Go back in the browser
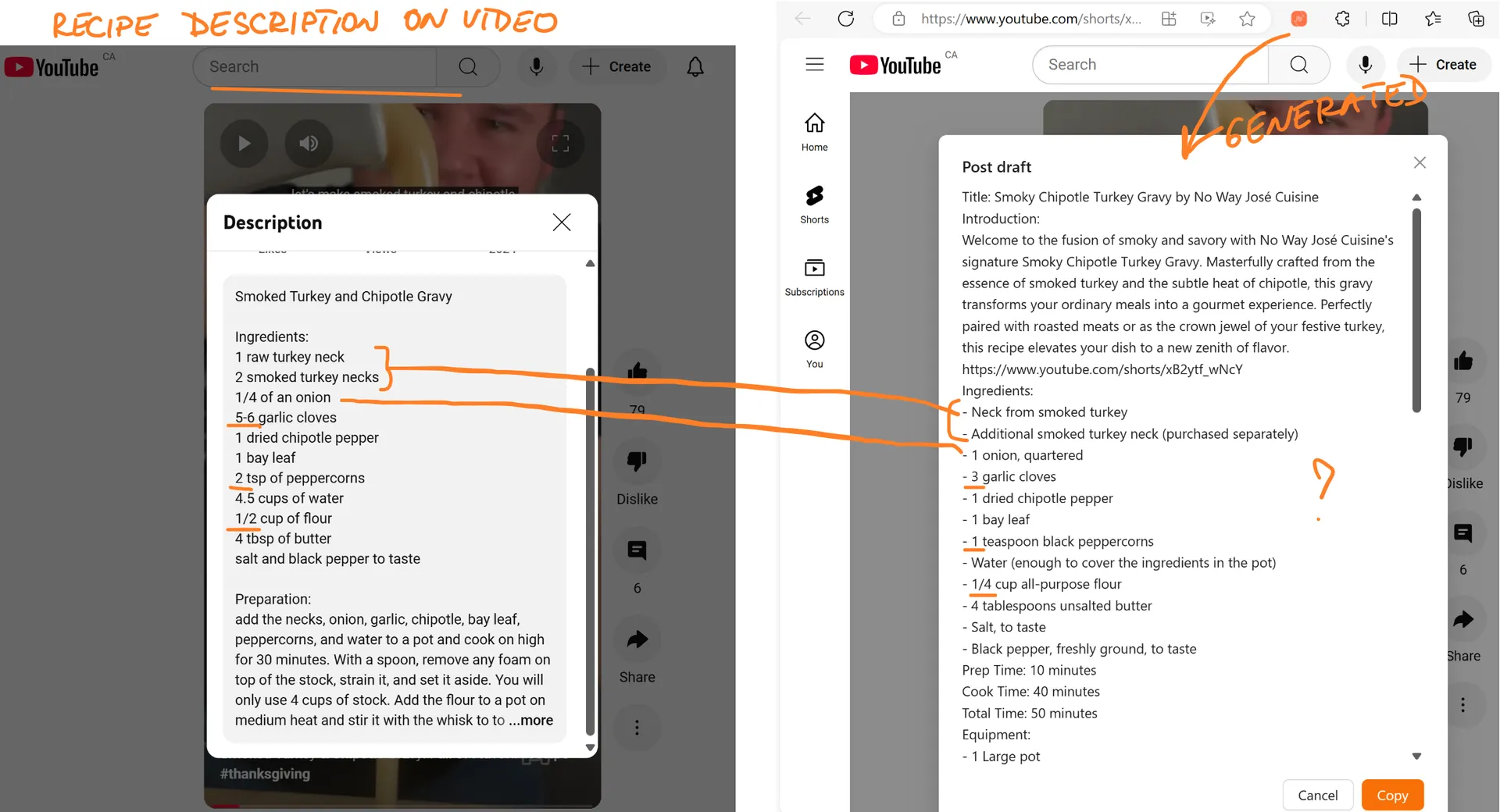Viewport: 1500px width, 812px height. [802, 19]
